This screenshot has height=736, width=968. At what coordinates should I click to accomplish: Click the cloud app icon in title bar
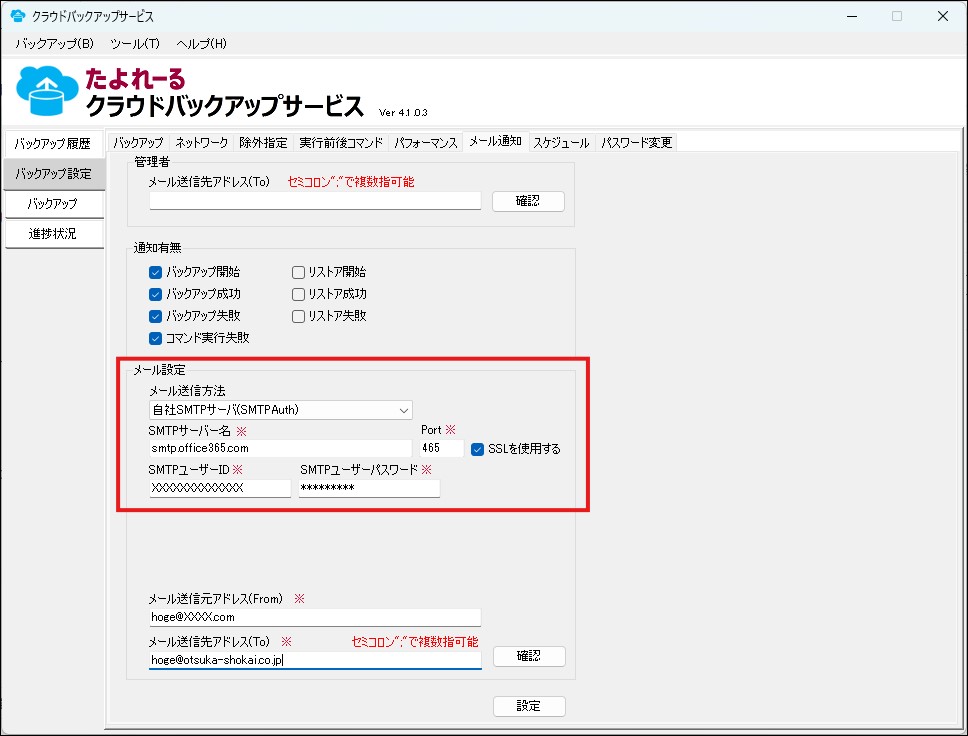17,16
